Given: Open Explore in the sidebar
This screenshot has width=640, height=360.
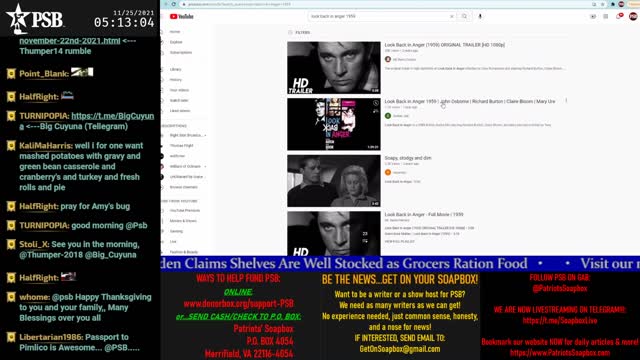Looking at the screenshot, I should tap(176, 42).
